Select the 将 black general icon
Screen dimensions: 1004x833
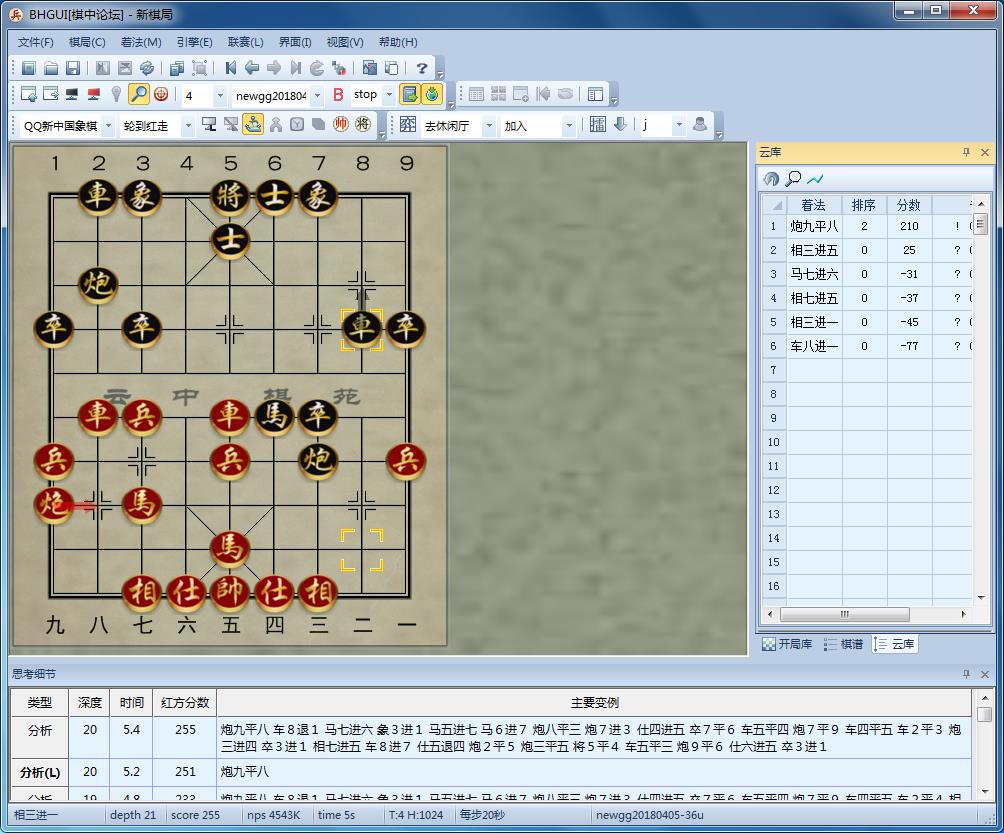(x=365, y=125)
